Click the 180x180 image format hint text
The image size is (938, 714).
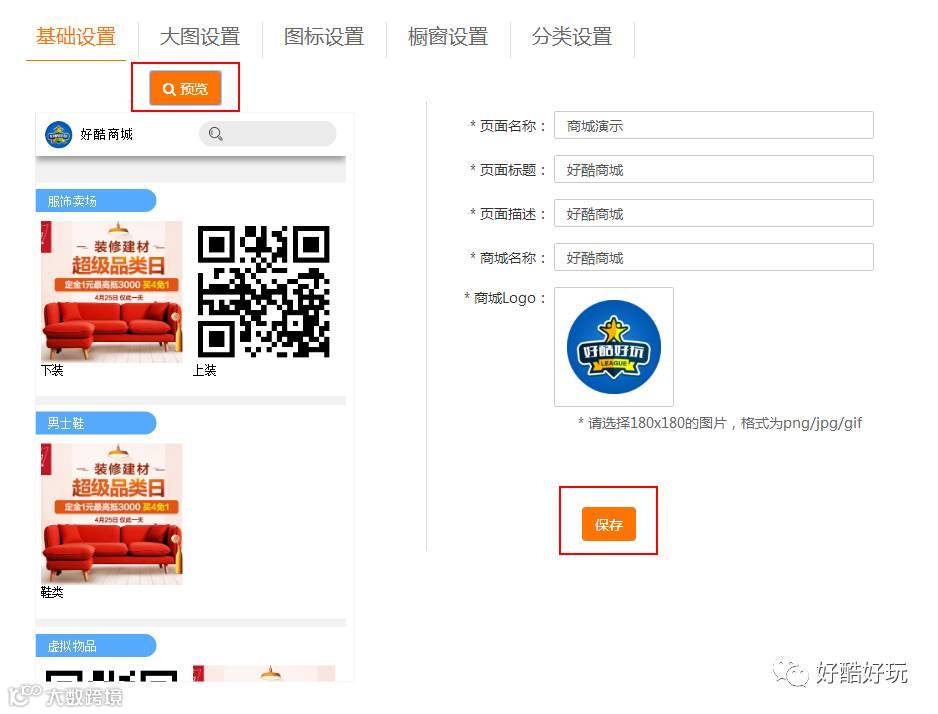tap(720, 423)
